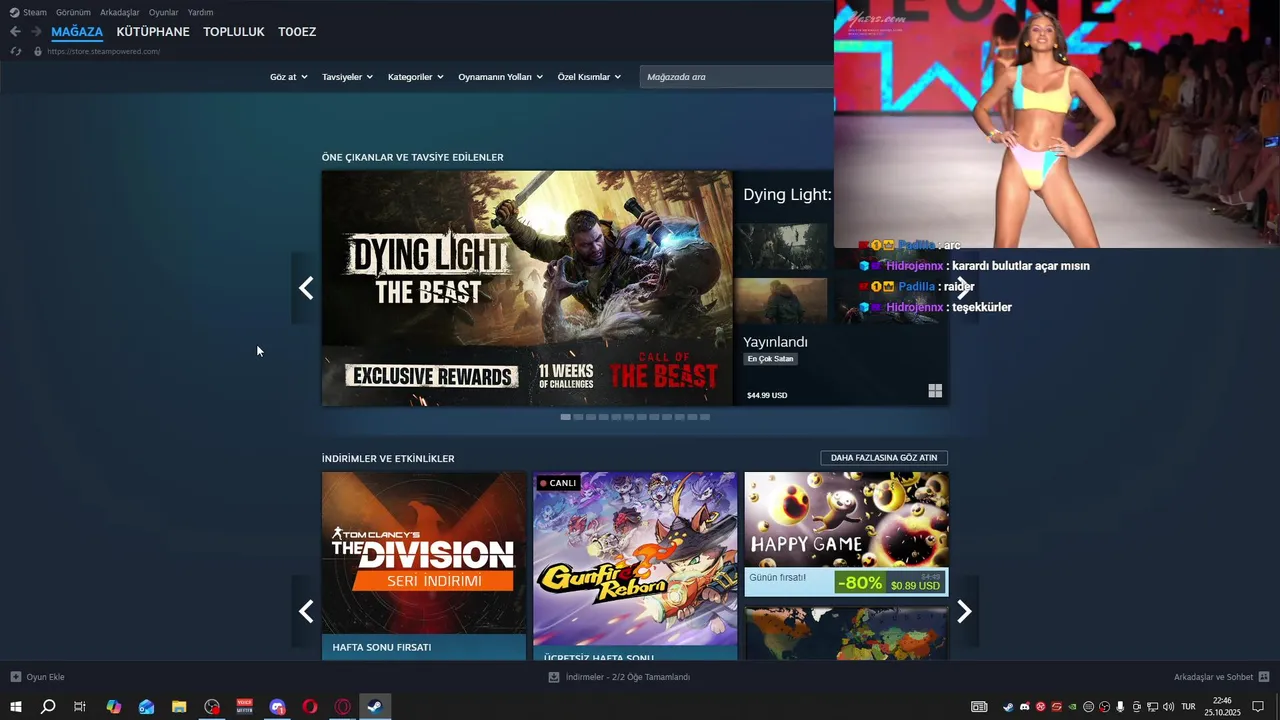Click the Steam taskbar icon
The image size is (1280, 720).
coord(375,707)
